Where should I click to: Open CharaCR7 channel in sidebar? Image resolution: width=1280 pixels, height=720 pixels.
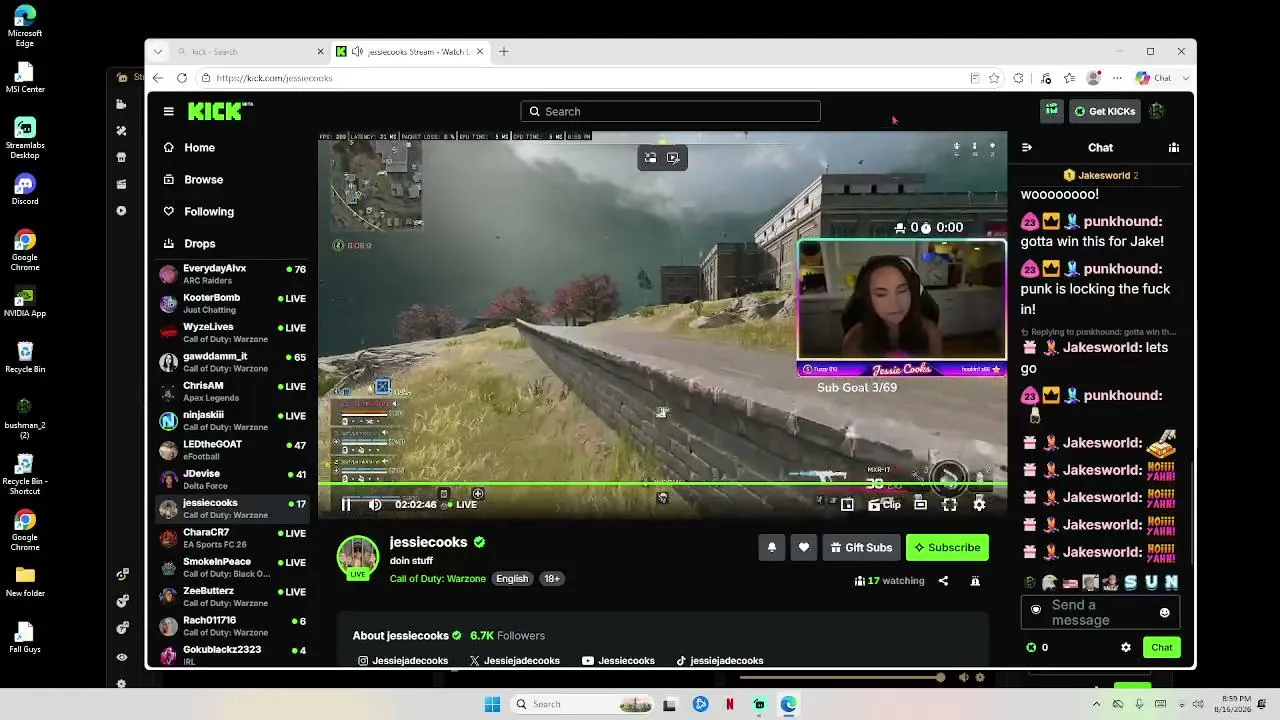click(233, 538)
